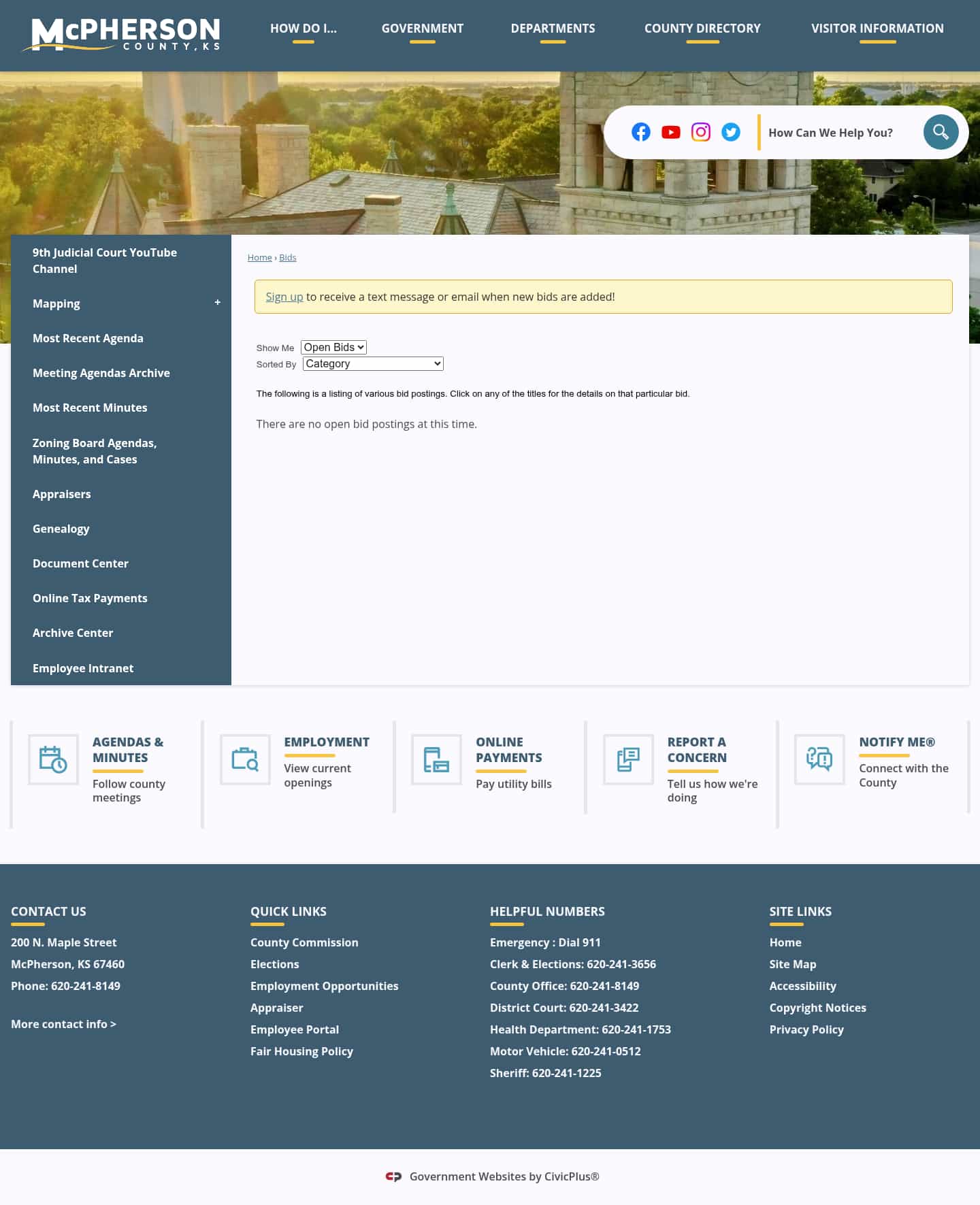Click the search magnifier button

tap(941, 132)
